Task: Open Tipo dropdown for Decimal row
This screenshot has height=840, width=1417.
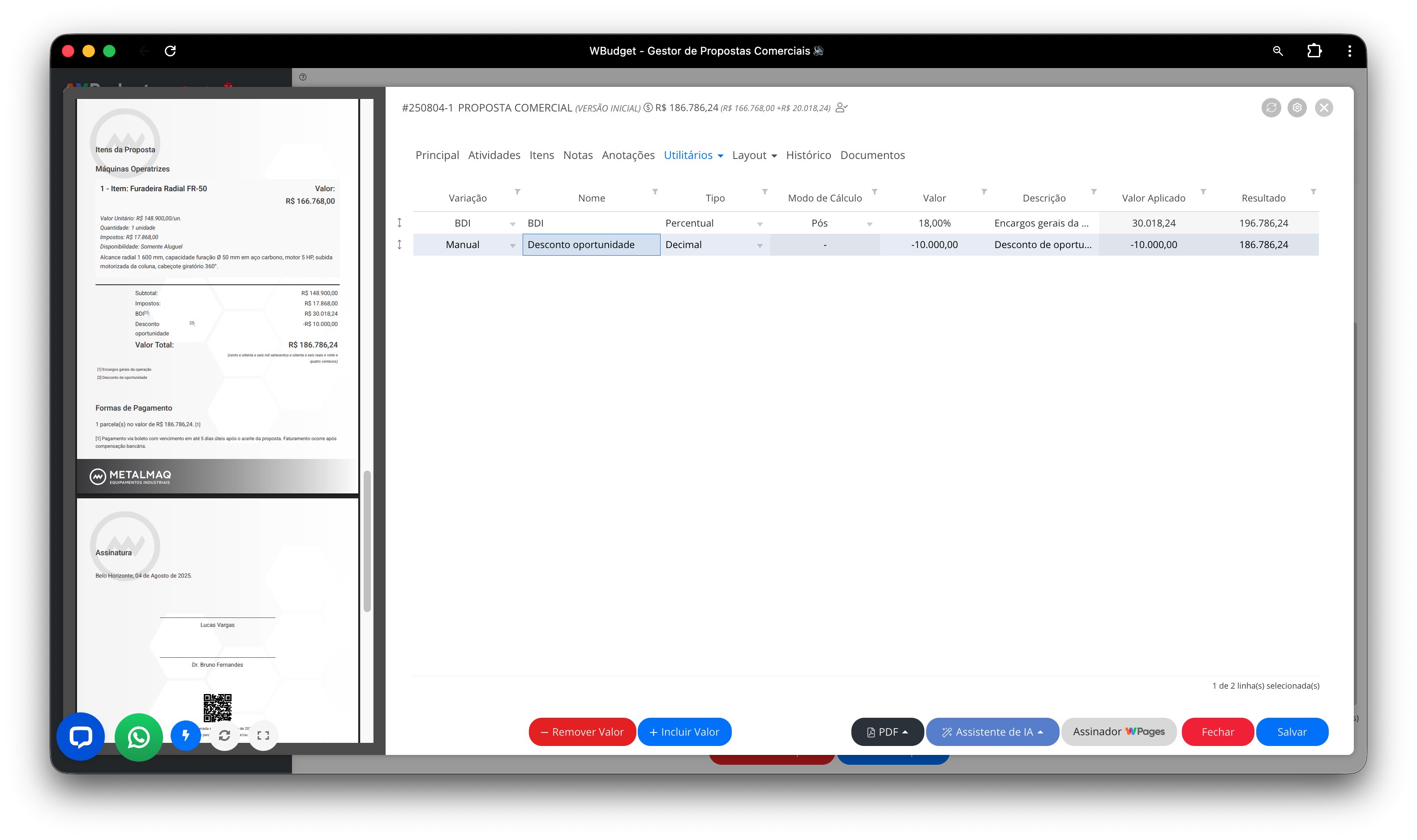Action: tap(760, 246)
